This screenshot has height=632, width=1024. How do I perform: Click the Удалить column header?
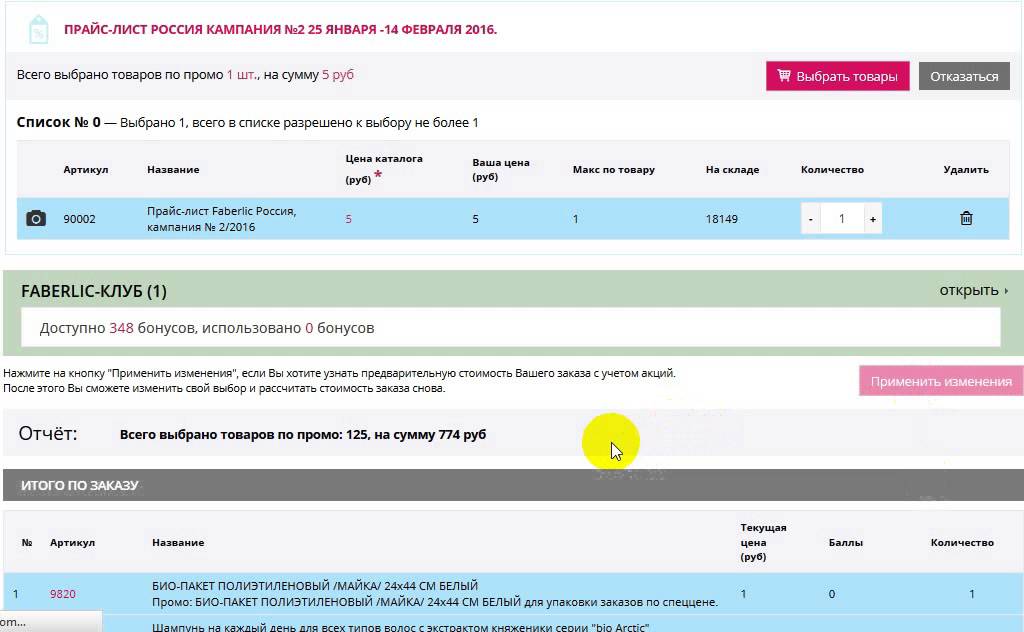(x=966, y=169)
